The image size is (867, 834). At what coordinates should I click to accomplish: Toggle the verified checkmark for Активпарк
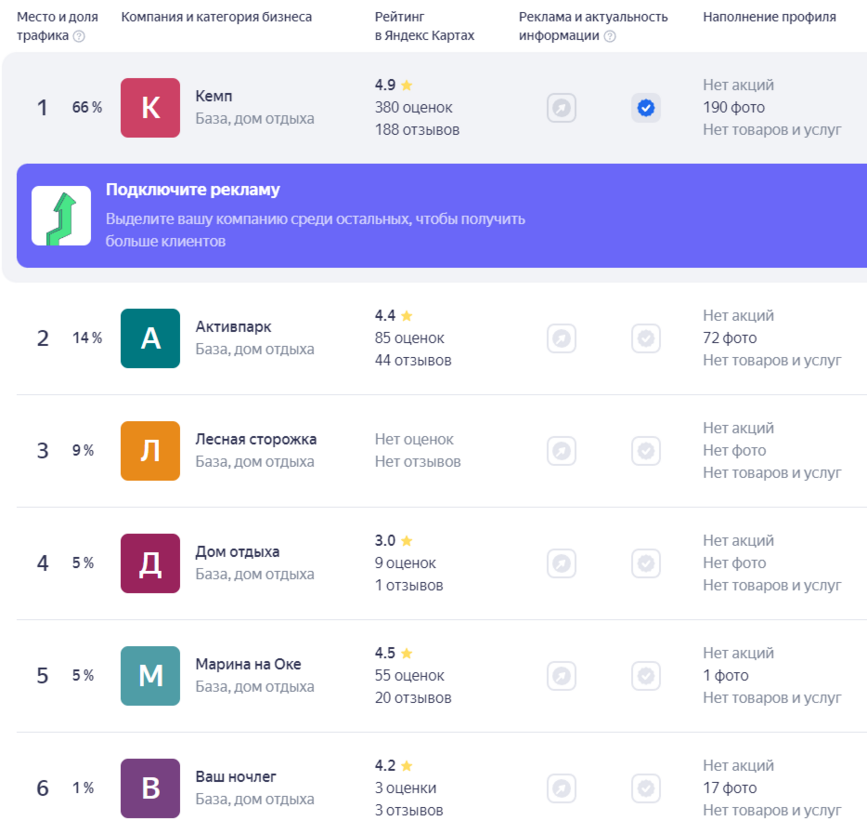(646, 338)
